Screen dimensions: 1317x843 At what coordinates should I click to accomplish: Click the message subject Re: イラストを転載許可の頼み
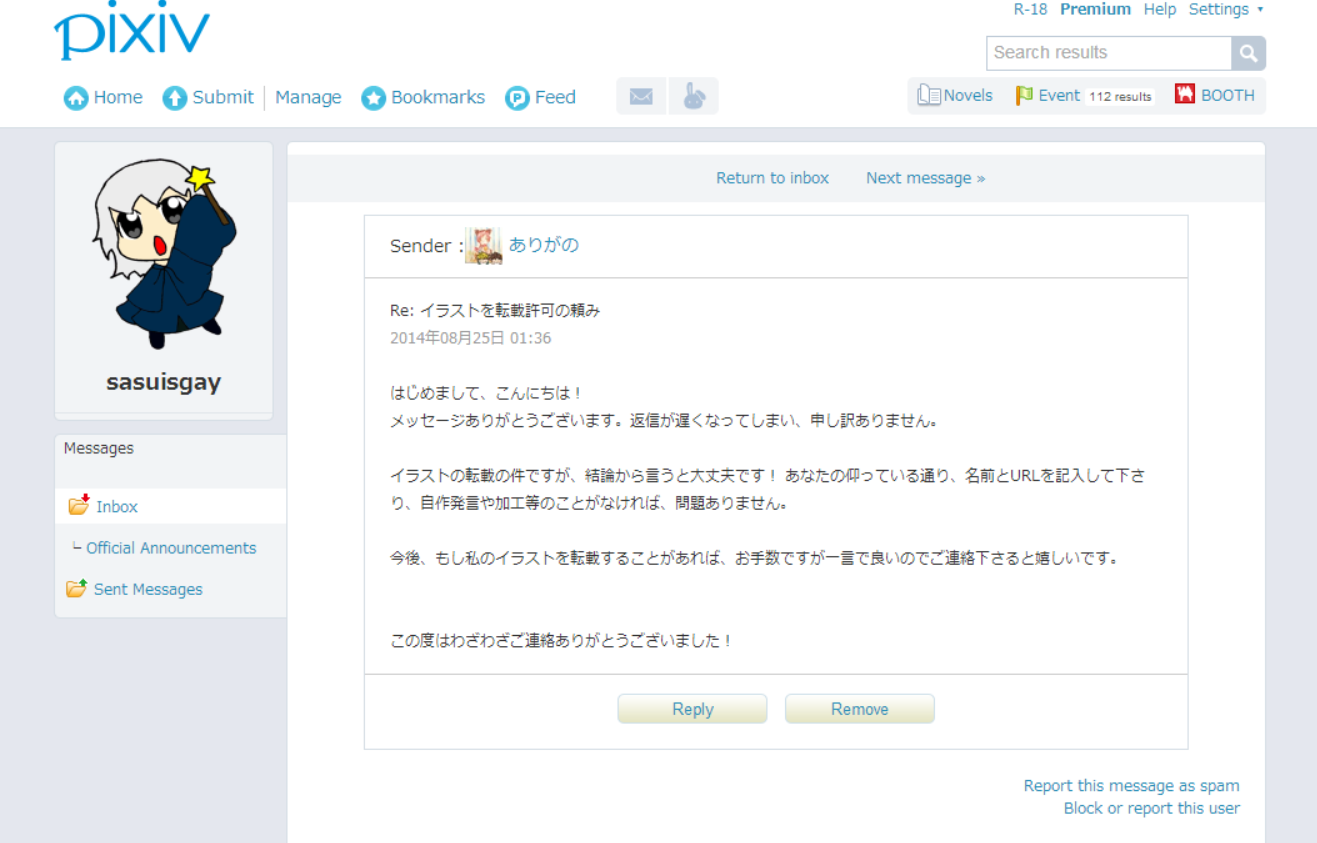tap(495, 311)
